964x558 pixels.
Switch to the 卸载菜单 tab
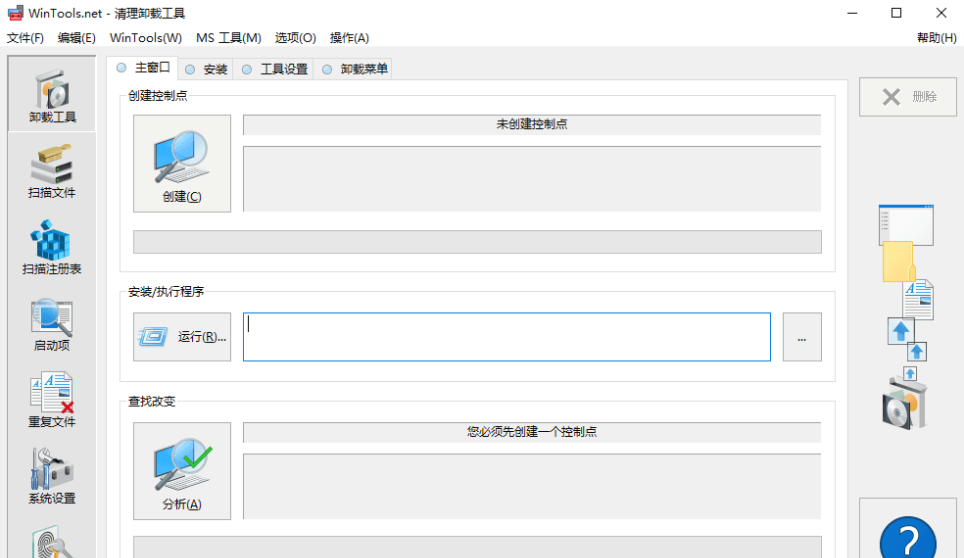355,69
